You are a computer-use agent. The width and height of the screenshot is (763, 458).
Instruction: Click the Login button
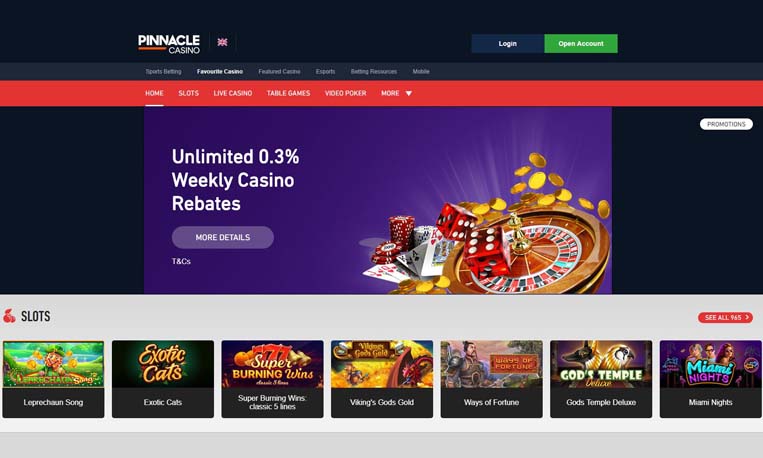tap(508, 43)
